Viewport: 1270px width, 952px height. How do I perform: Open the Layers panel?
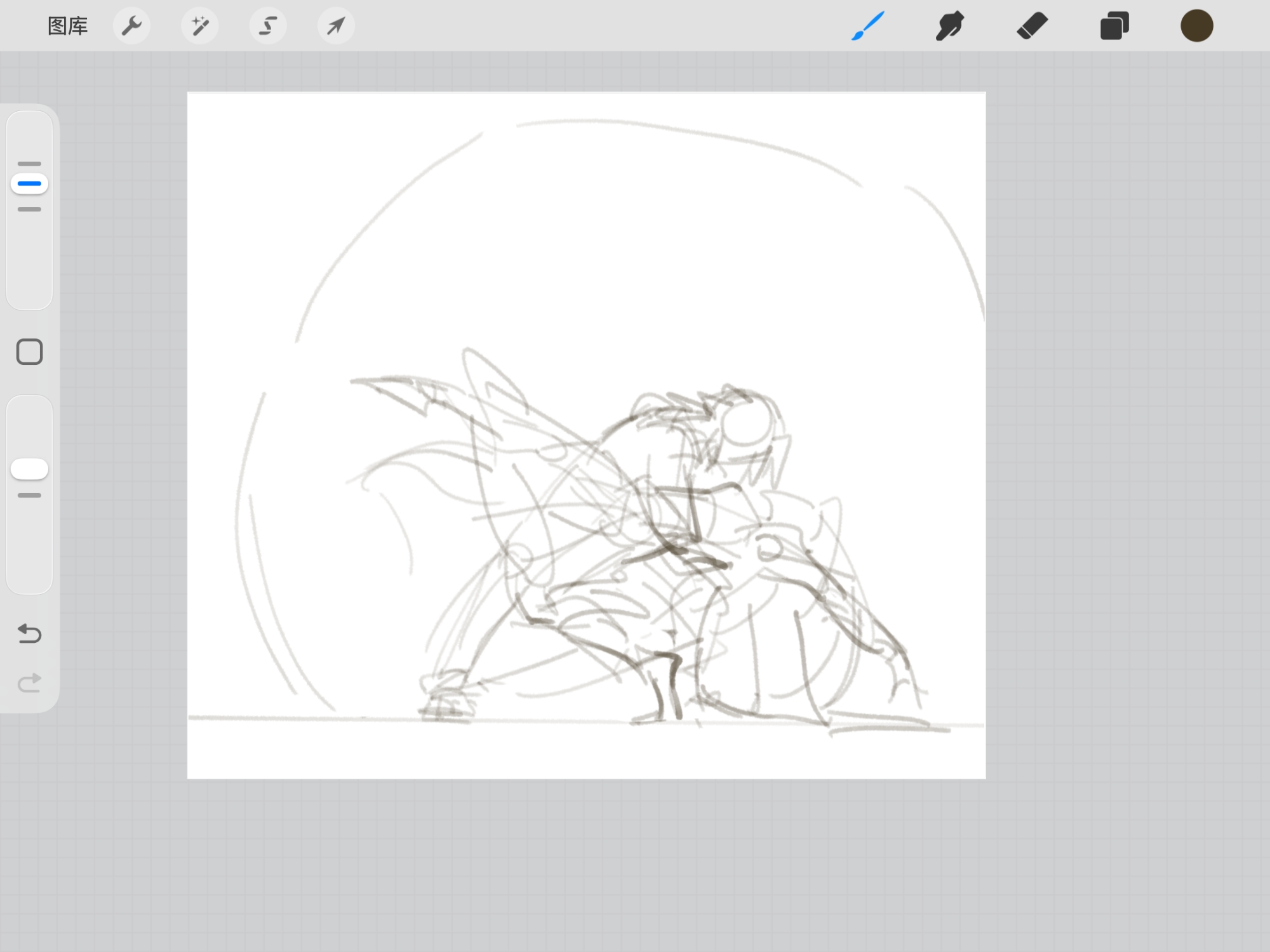tap(1114, 26)
